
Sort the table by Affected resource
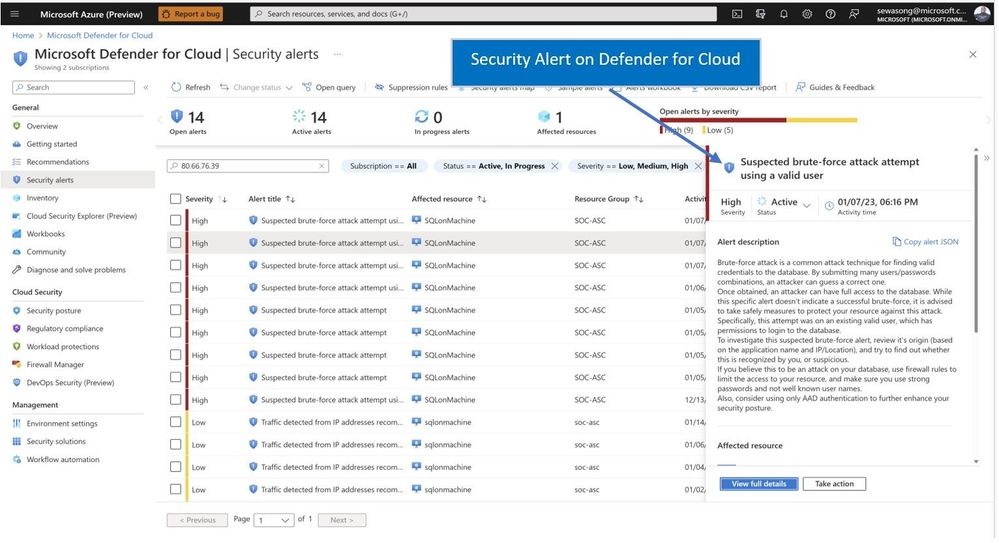[449, 199]
